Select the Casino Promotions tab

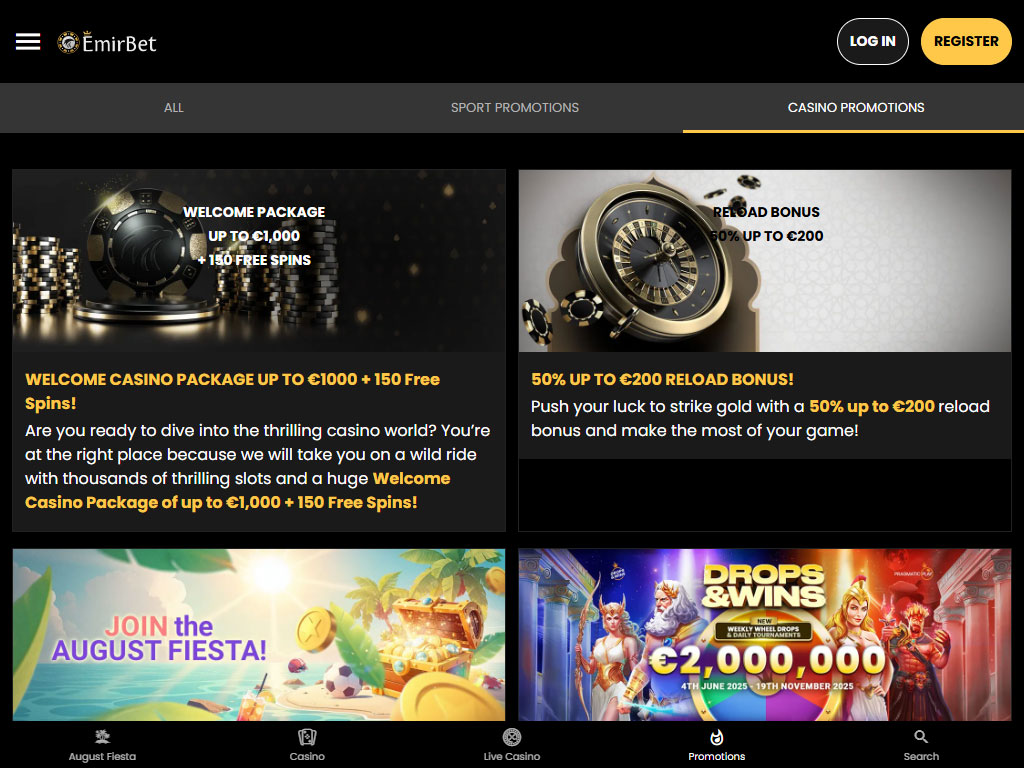pos(856,108)
